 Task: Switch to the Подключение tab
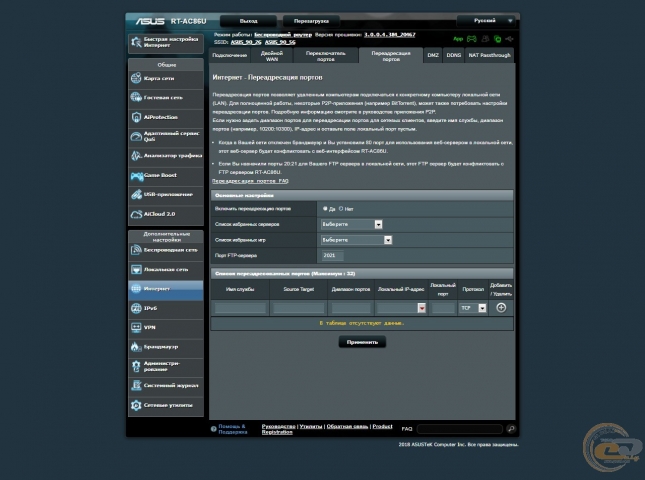(230, 56)
